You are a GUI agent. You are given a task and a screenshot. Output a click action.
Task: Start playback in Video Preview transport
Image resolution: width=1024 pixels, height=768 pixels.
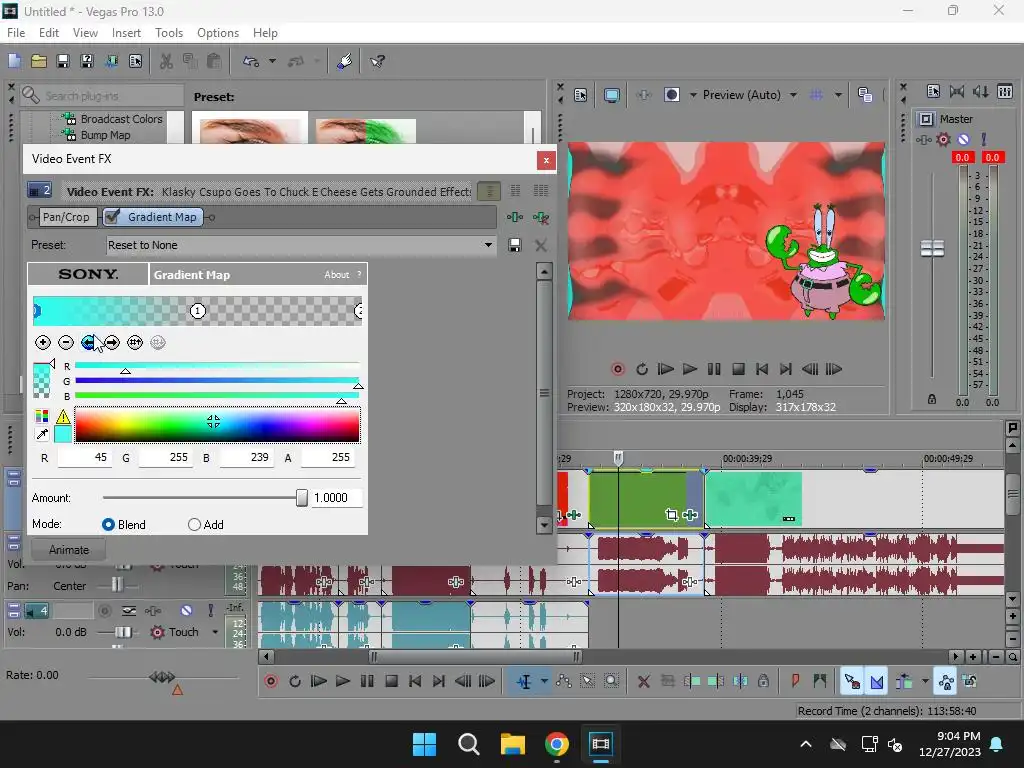[x=689, y=370]
